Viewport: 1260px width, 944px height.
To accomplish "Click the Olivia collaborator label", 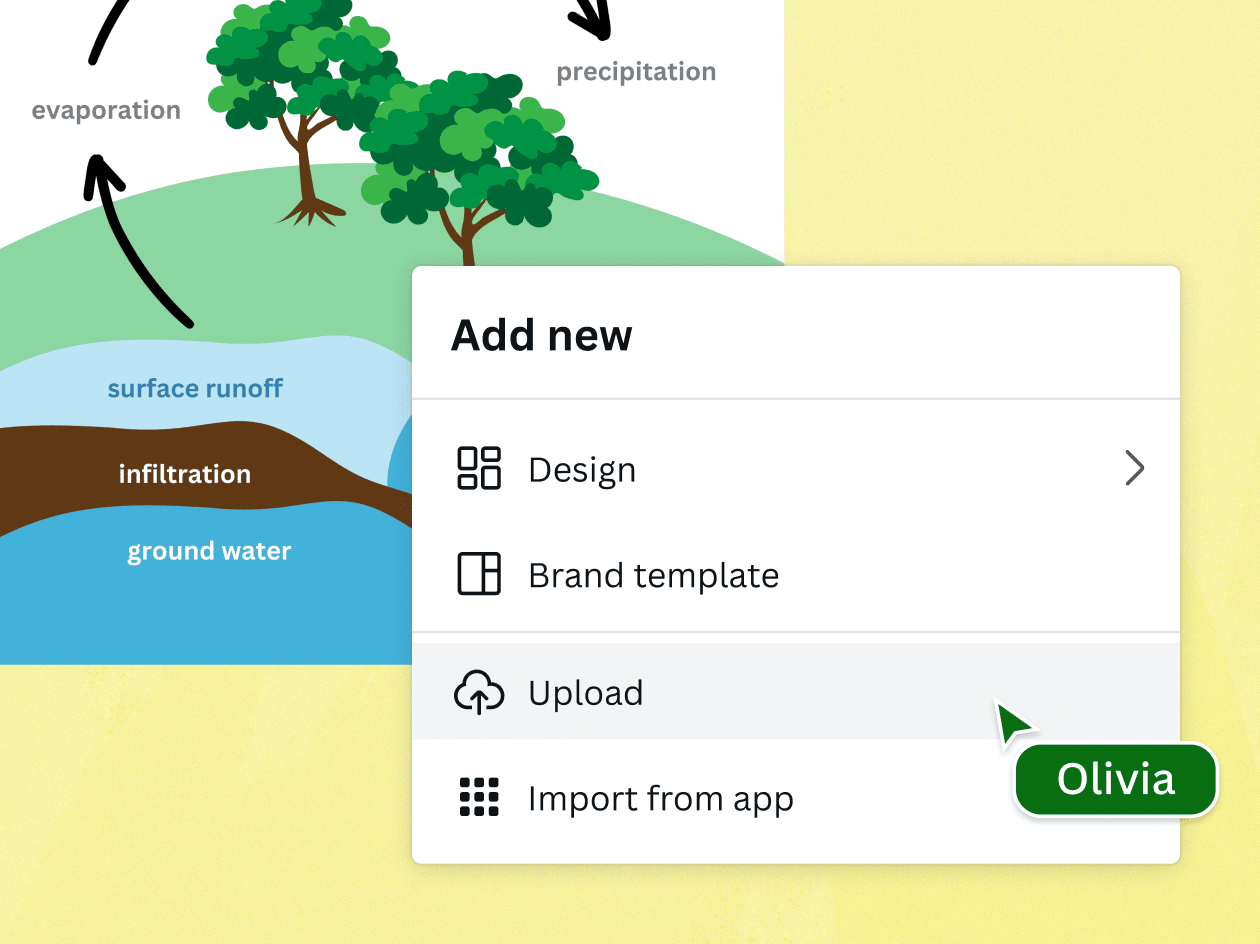I will coord(1115,780).
